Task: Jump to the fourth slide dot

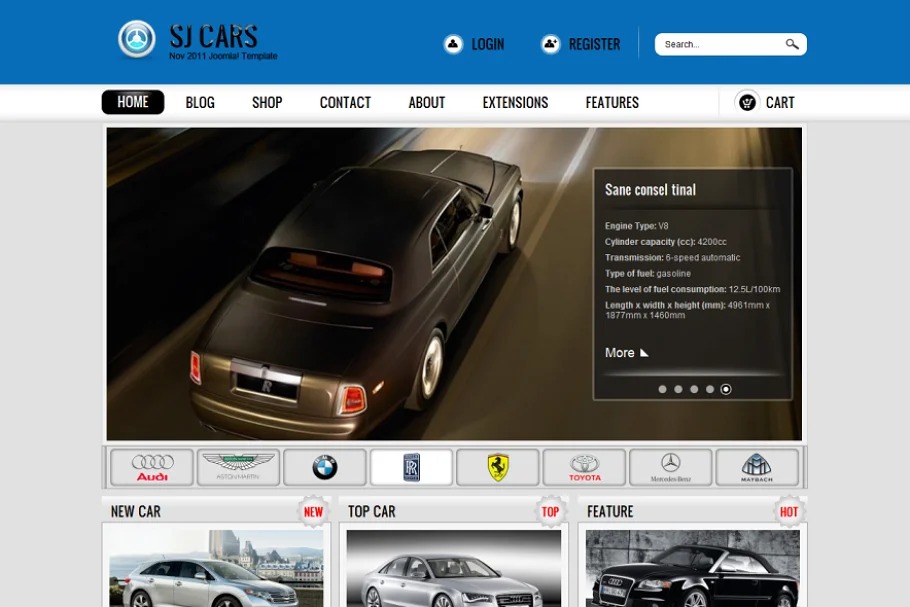Action: tap(710, 389)
